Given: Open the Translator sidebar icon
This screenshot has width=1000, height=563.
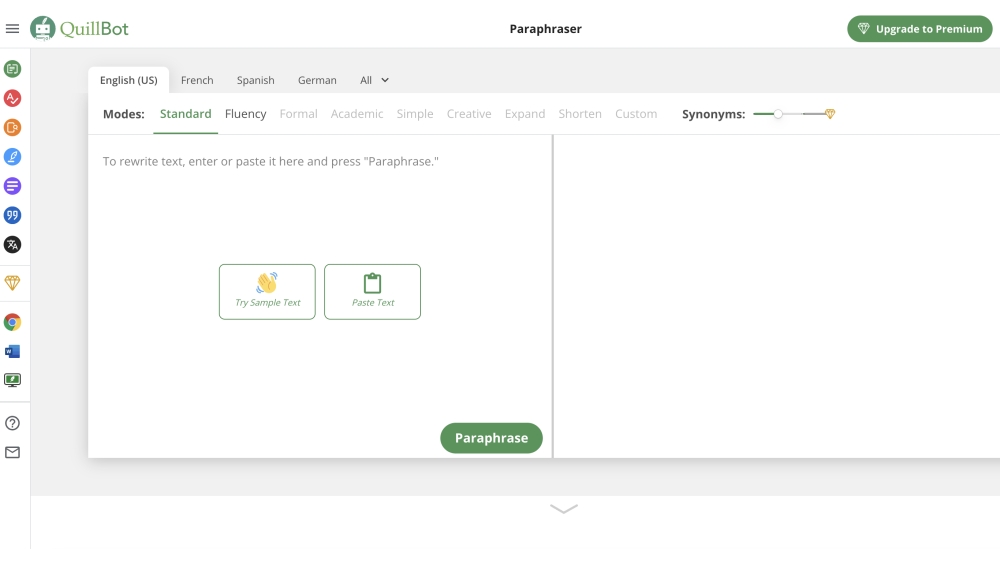Looking at the screenshot, I should [12, 245].
